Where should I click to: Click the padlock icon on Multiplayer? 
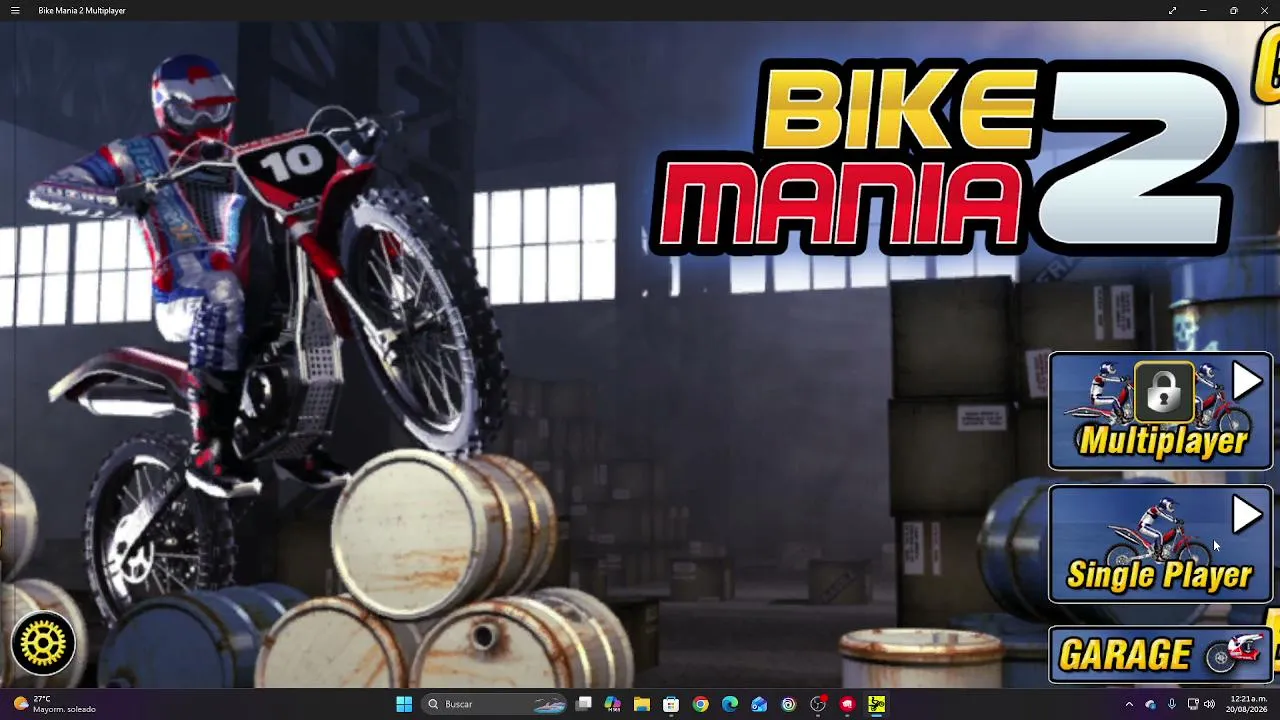click(1164, 391)
